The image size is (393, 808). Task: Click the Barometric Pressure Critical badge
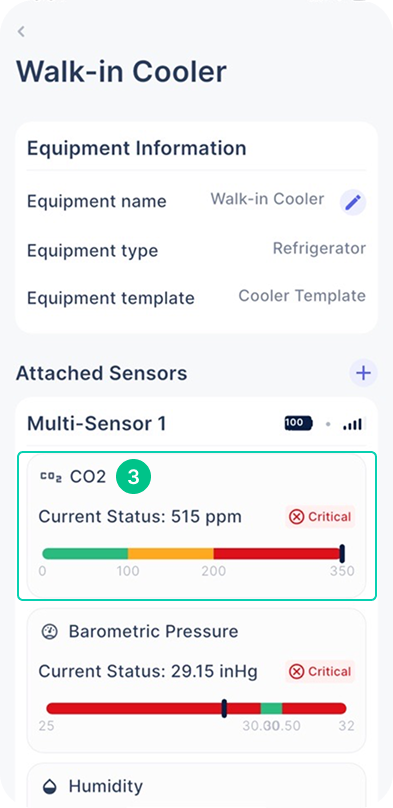(320, 671)
